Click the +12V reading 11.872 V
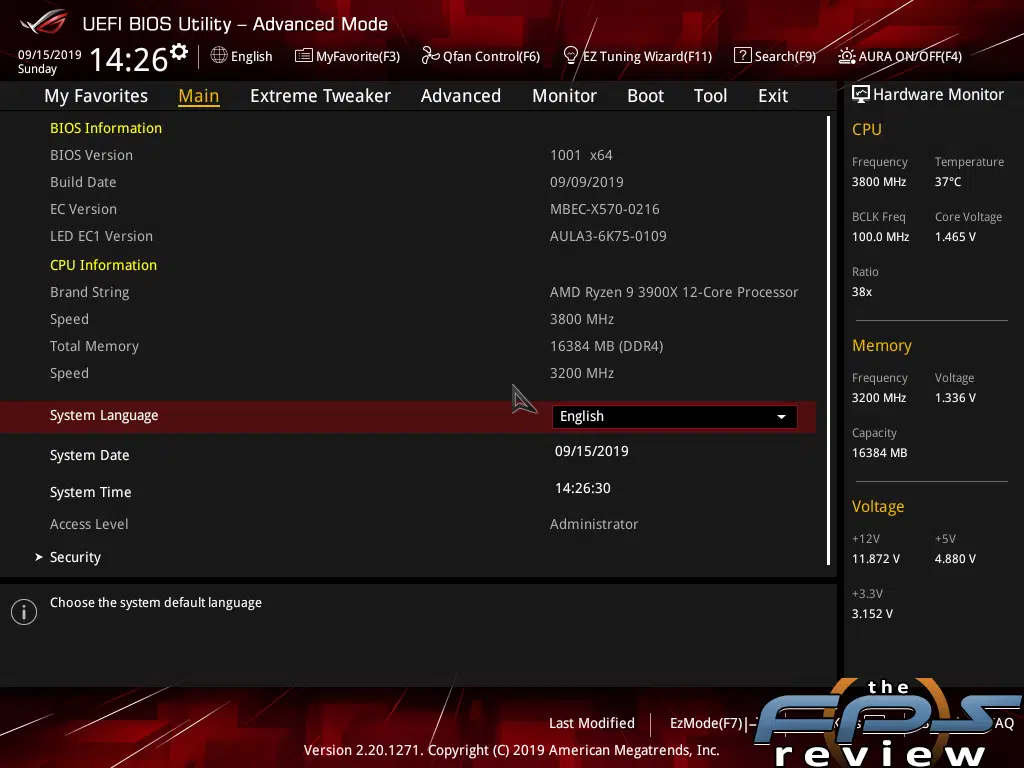The image size is (1024, 768). point(876,558)
